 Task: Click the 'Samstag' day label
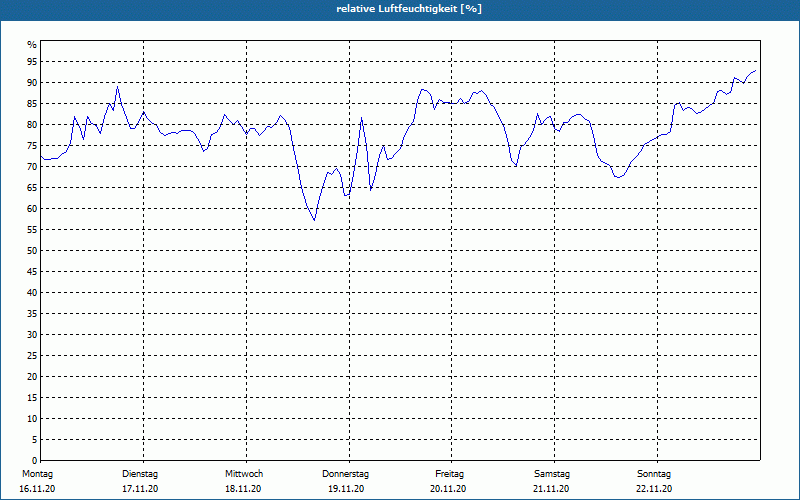552,474
